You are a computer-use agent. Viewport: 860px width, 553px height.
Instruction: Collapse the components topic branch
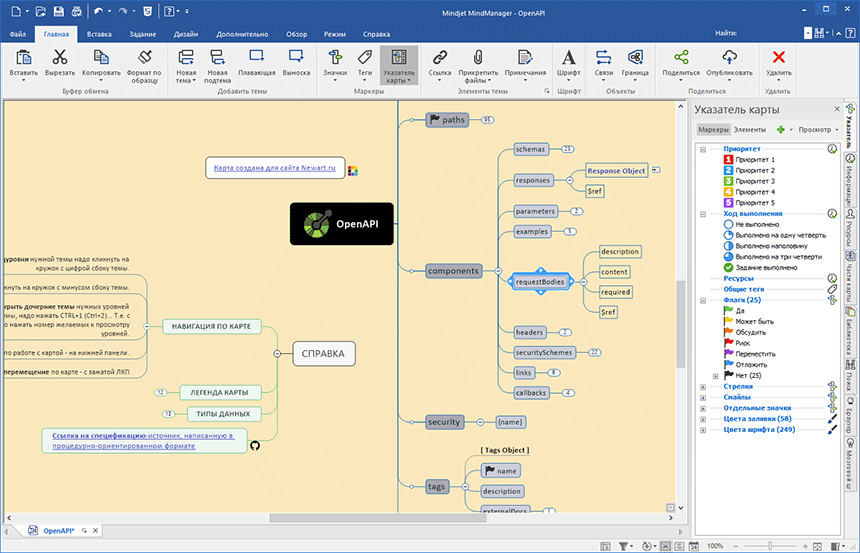(x=498, y=271)
